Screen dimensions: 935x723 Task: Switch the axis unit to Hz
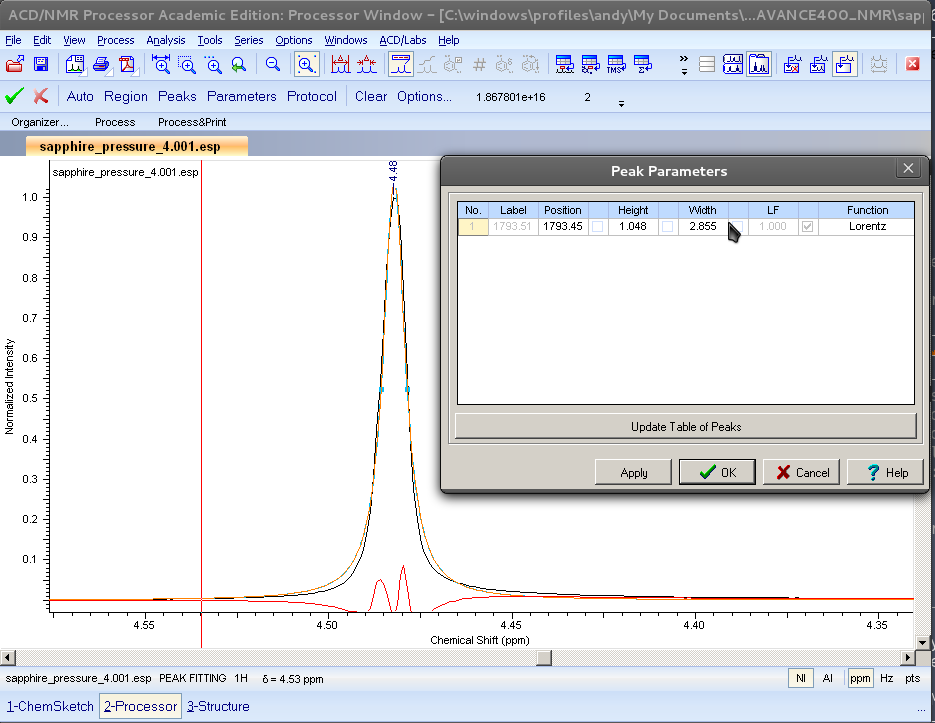(887, 678)
